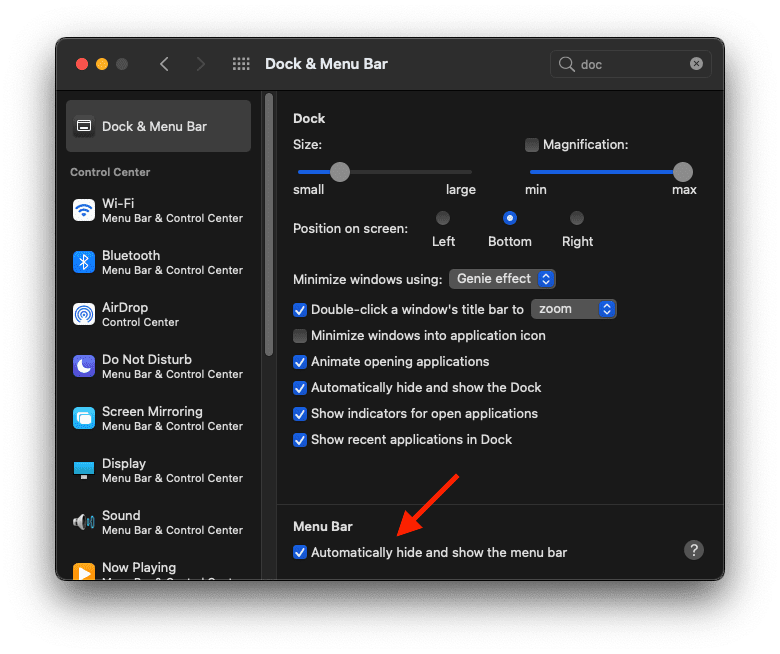The height and width of the screenshot is (654, 780).
Task: Open help with the question mark button
Action: pyautogui.click(x=693, y=550)
